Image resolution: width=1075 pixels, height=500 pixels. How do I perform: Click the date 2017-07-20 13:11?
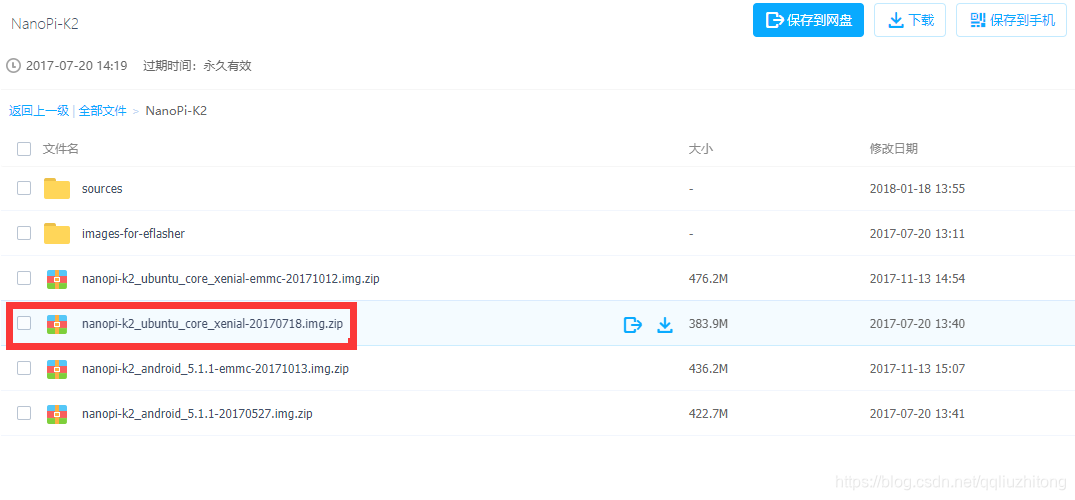coord(917,234)
